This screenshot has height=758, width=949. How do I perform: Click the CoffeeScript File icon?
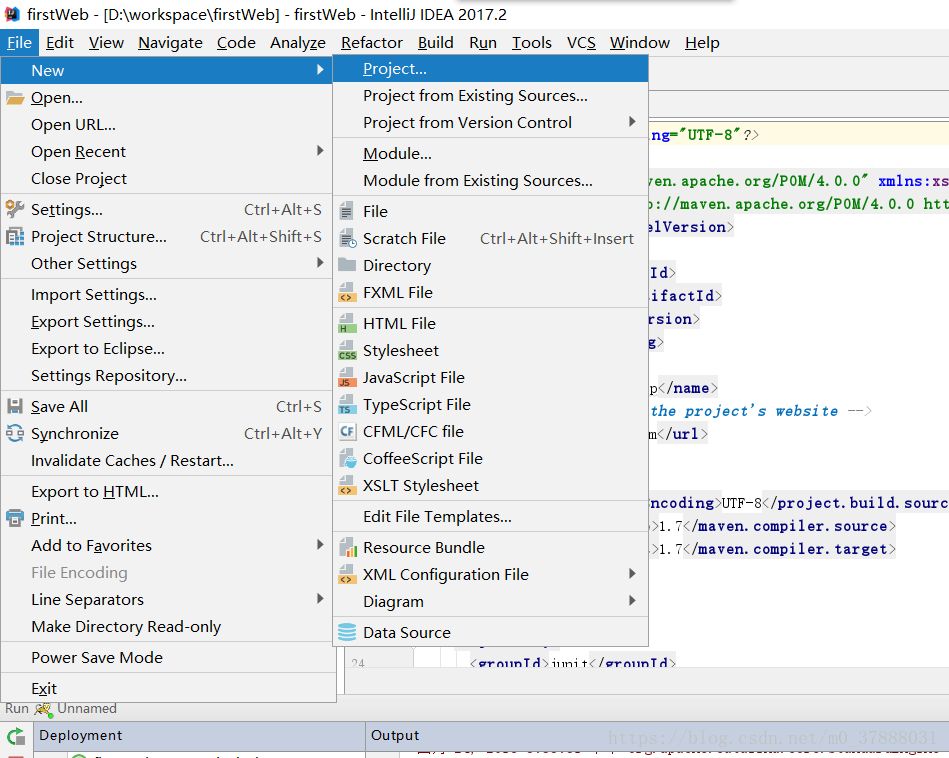[x=347, y=458]
